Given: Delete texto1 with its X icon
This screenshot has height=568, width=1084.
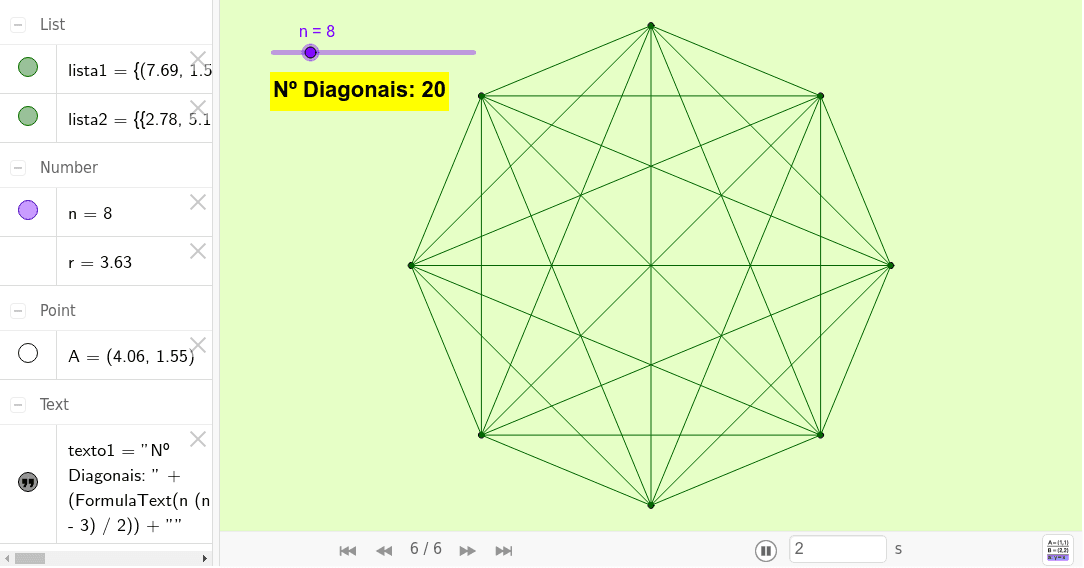Looking at the screenshot, I should coord(198,439).
